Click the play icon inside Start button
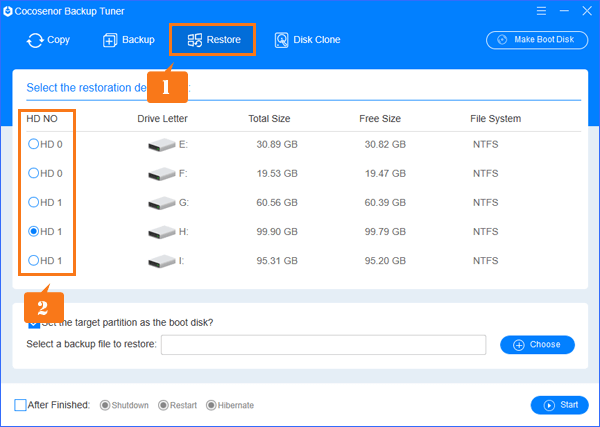This screenshot has height=427, width=600. pyautogui.click(x=549, y=406)
